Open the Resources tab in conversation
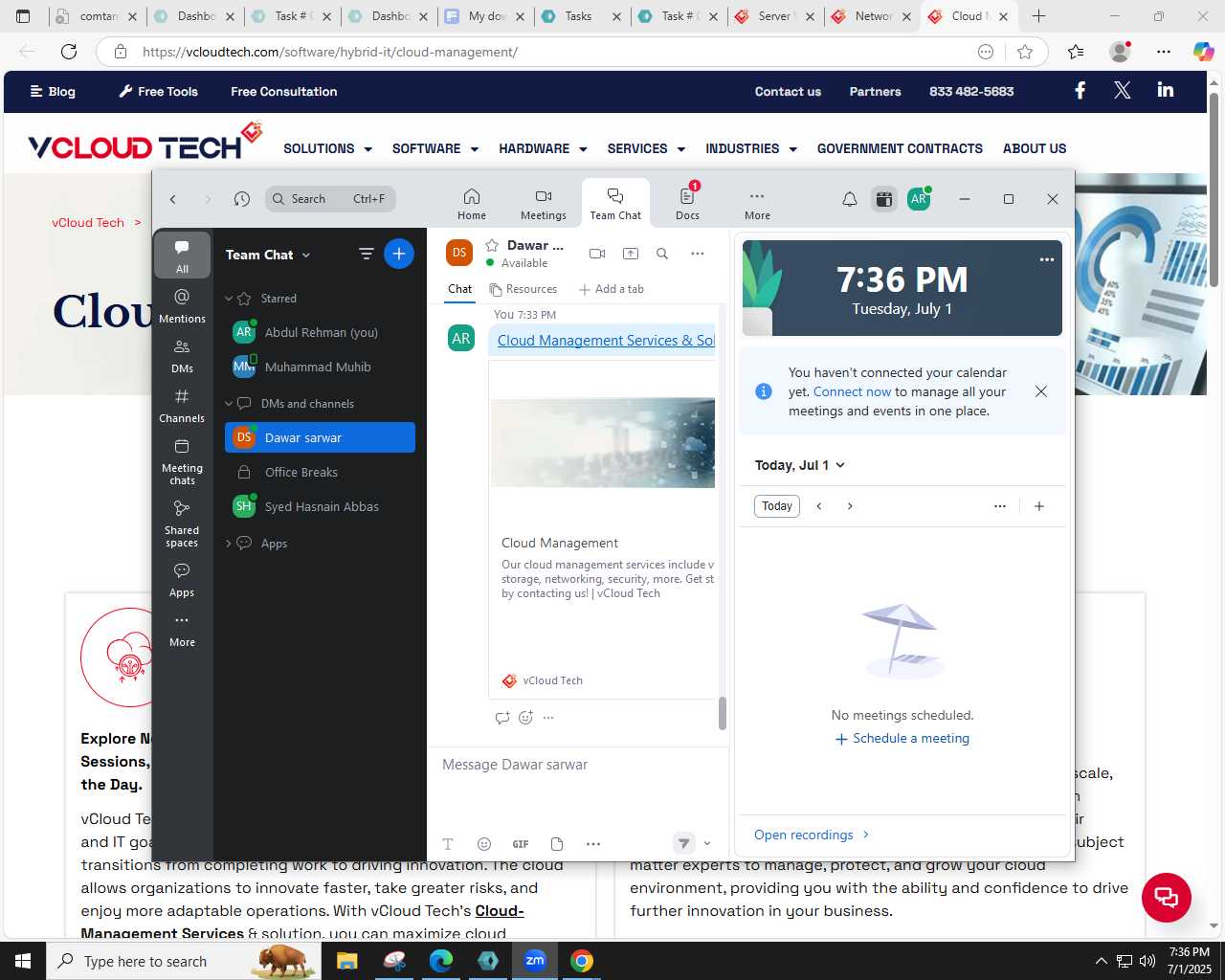 523,289
